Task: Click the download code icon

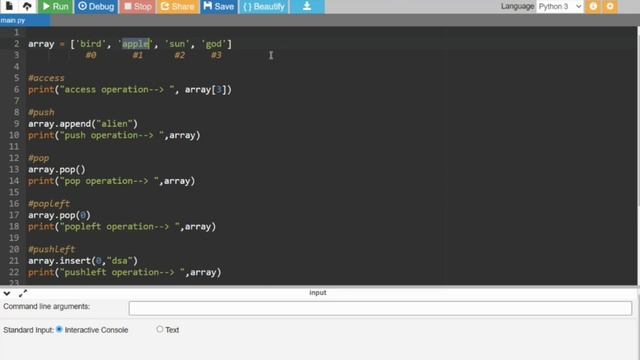Action: point(307,7)
